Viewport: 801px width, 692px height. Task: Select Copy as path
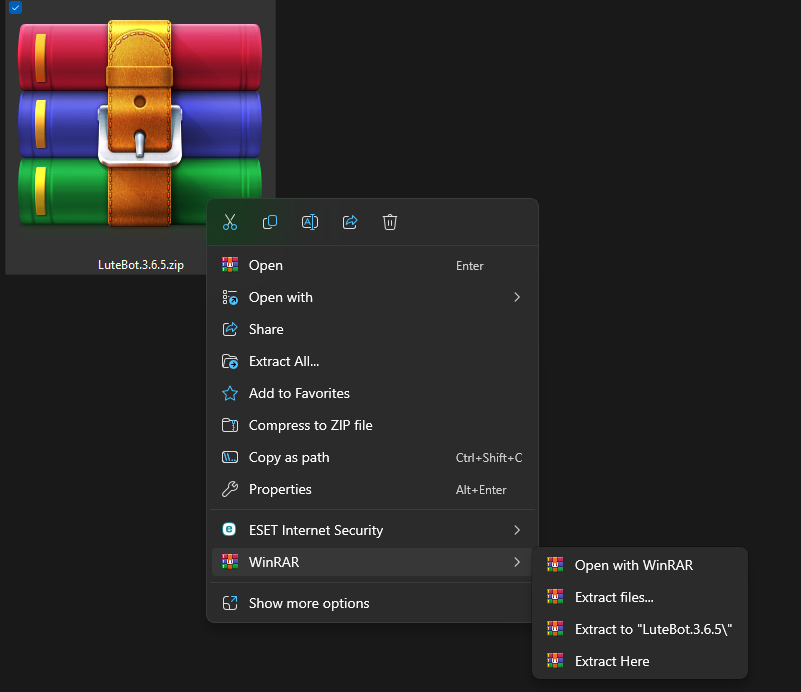click(x=373, y=457)
